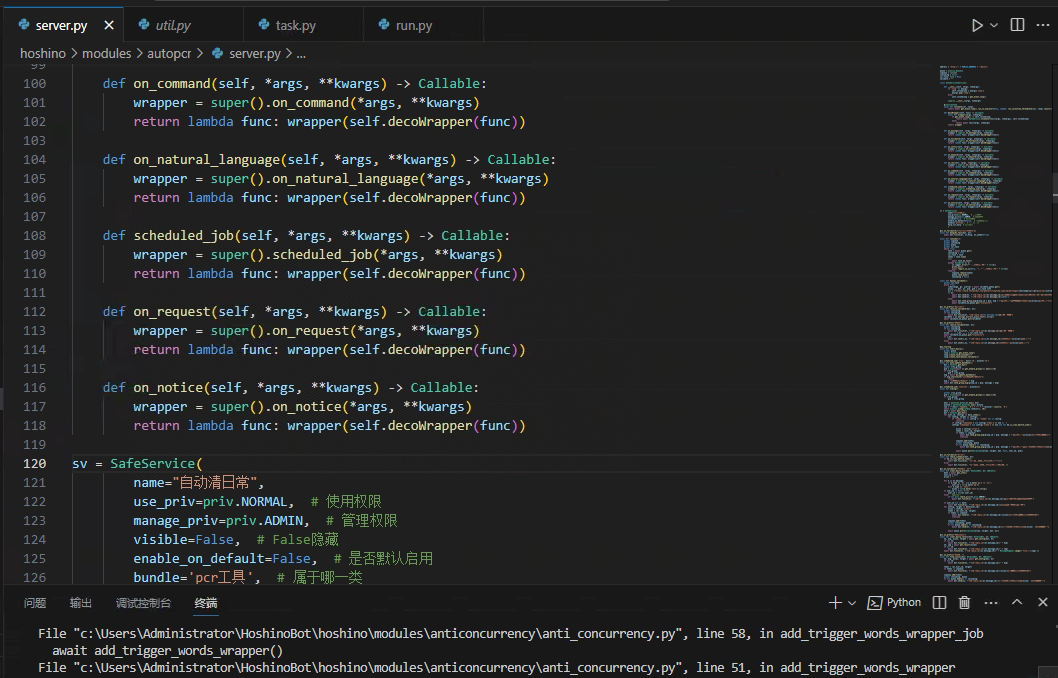Viewport: 1058px width, 678px height.
Task: Open more editor actions with the ellipsis icon
Action: click(1042, 24)
